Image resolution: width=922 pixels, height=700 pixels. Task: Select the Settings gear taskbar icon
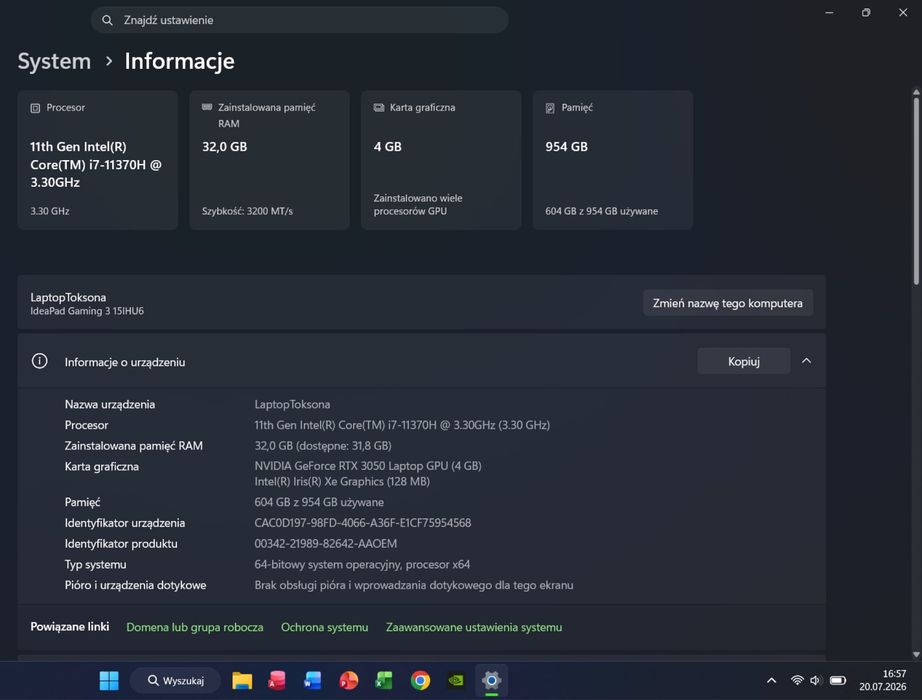tap(492, 681)
